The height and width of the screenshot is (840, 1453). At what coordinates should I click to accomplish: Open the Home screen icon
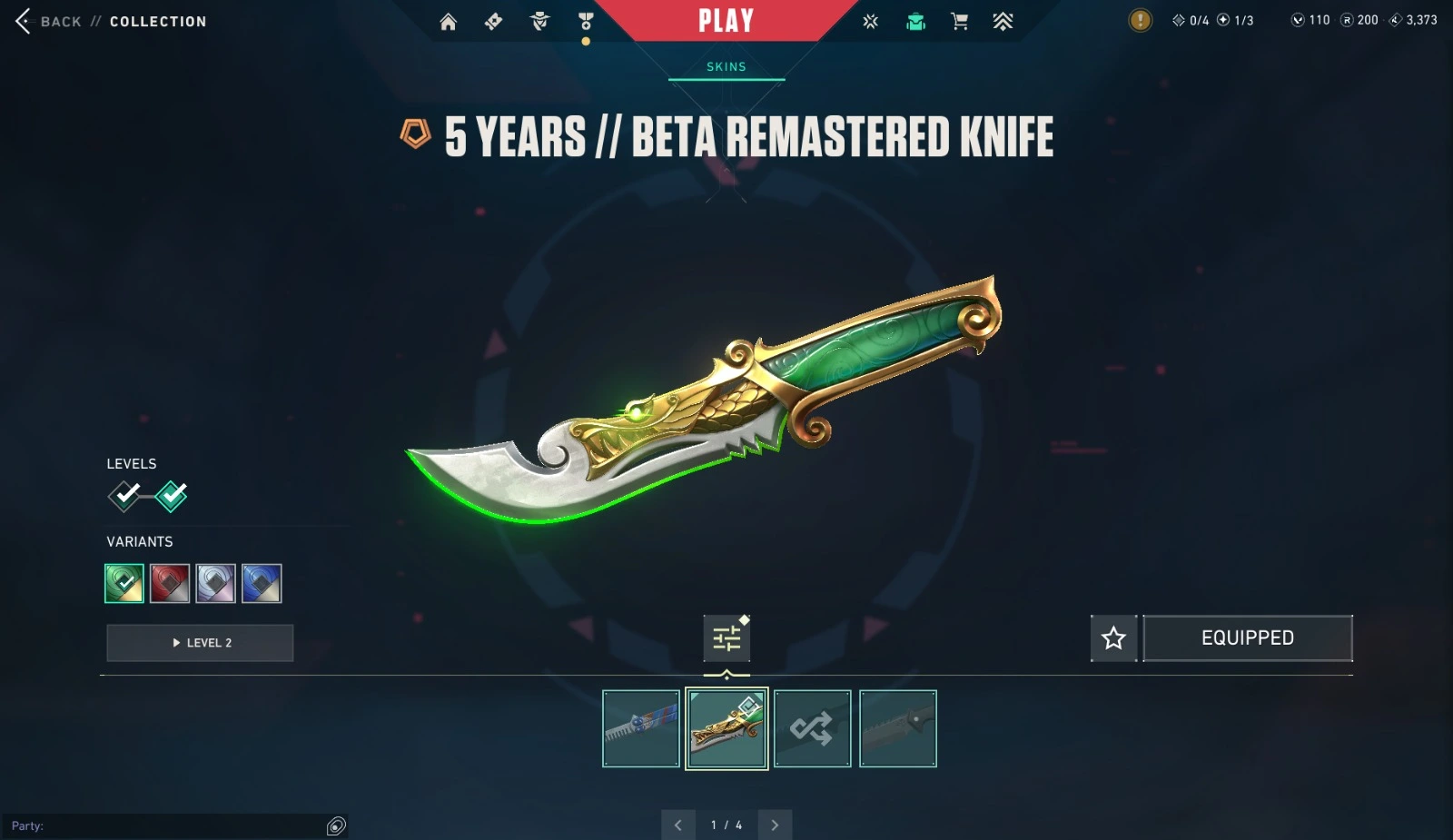point(449,22)
